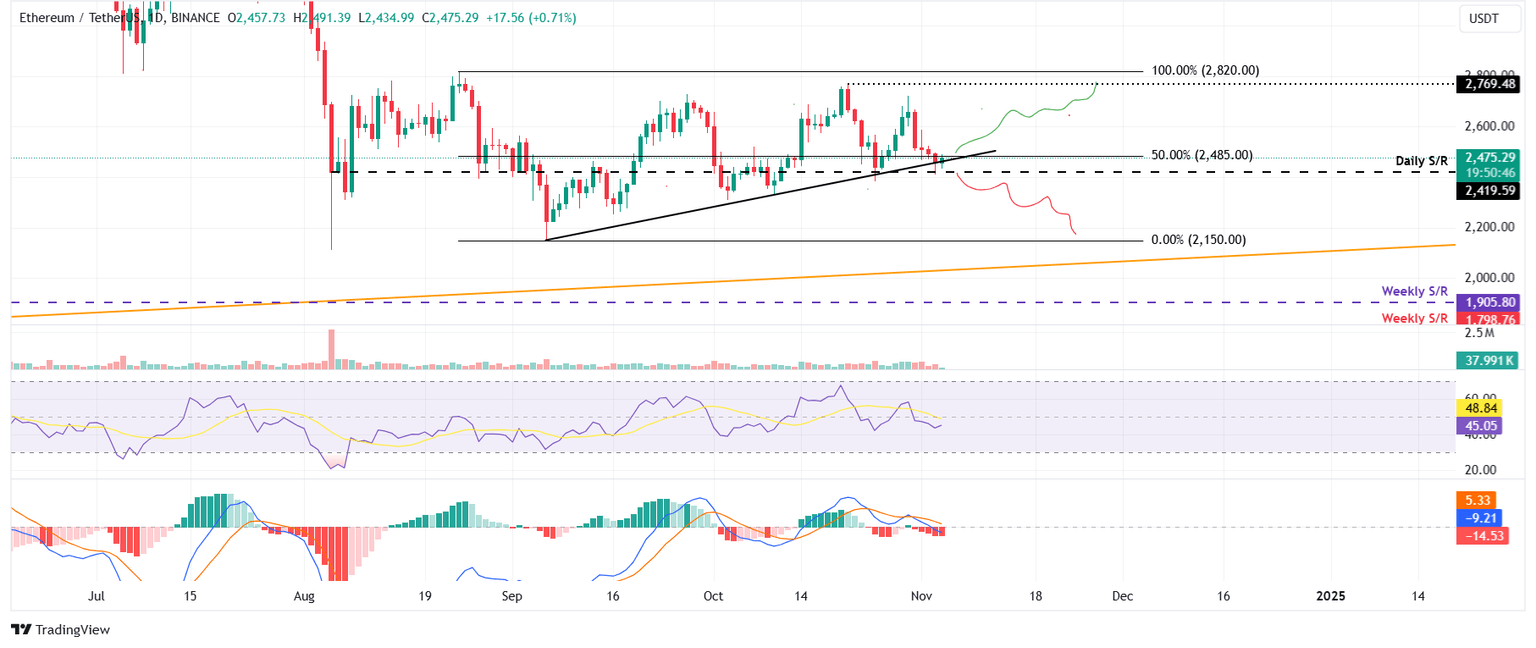Click the Jul date on time axis

(x=97, y=595)
